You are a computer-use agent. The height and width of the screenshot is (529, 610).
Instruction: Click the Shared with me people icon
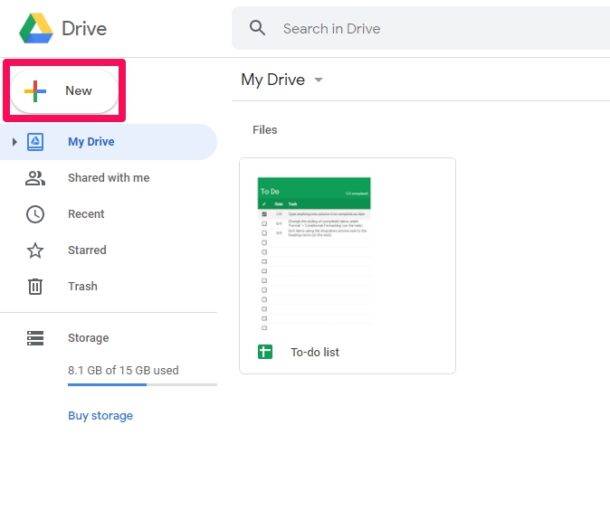coord(35,178)
